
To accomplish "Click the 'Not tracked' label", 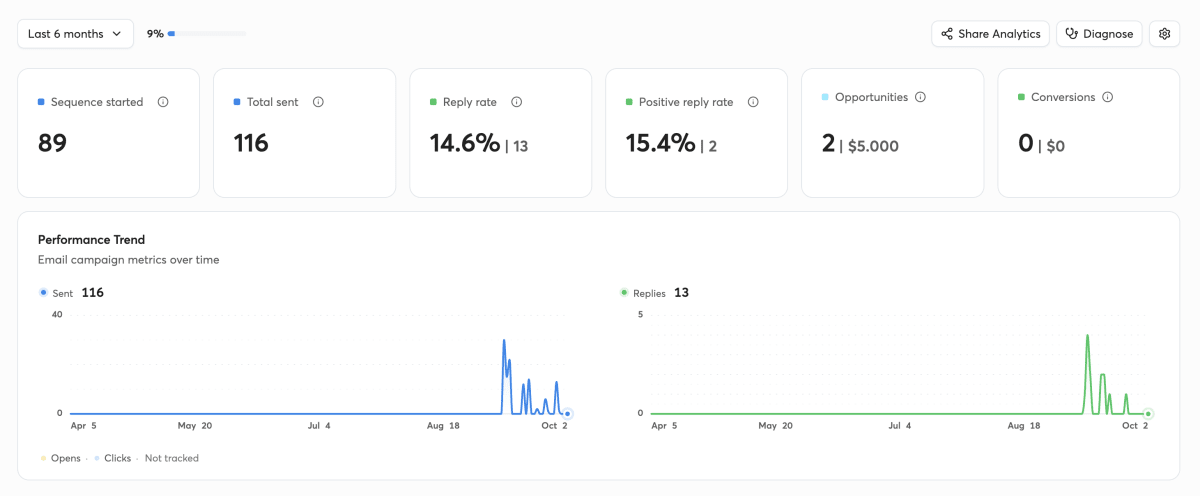I will click(x=171, y=458).
